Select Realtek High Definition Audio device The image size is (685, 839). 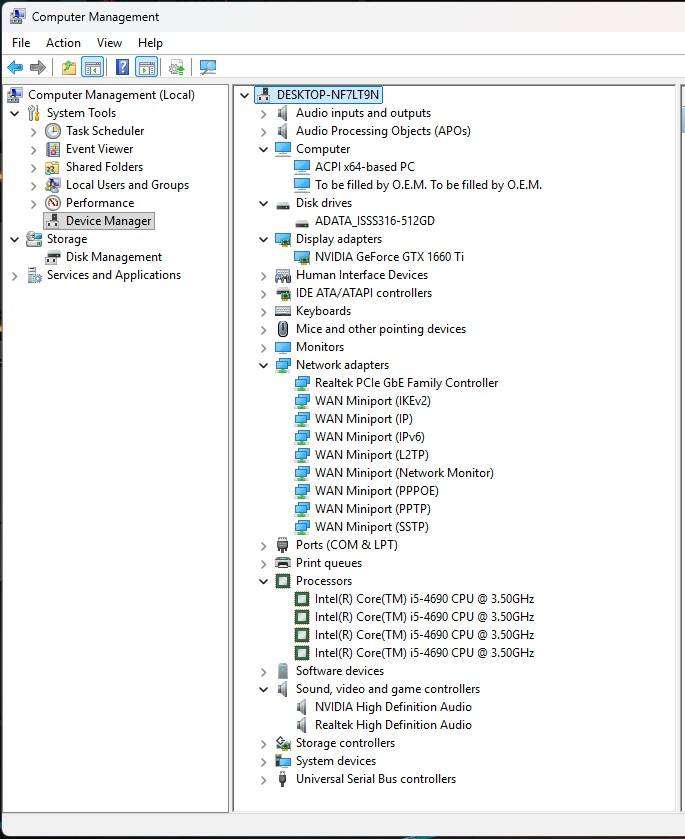(393, 725)
